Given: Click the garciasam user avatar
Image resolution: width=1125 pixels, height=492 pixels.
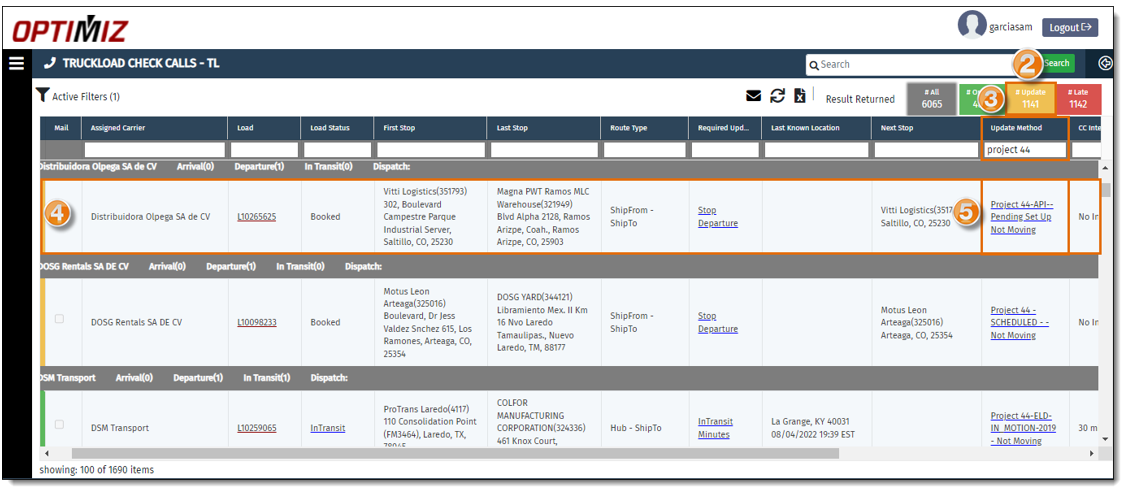Looking at the screenshot, I should [972, 26].
